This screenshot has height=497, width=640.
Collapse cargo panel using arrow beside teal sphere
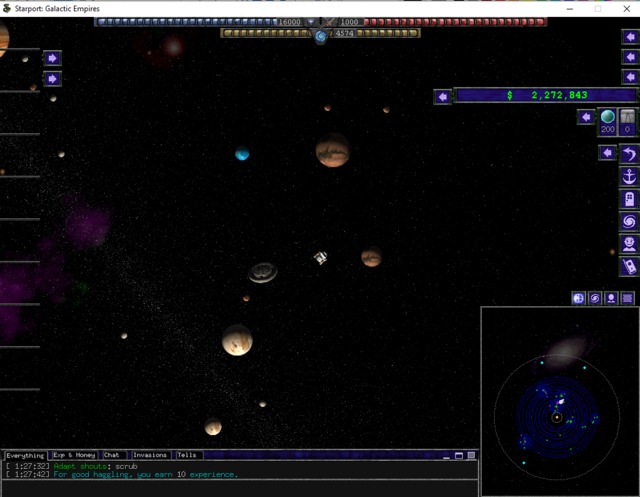coord(586,117)
